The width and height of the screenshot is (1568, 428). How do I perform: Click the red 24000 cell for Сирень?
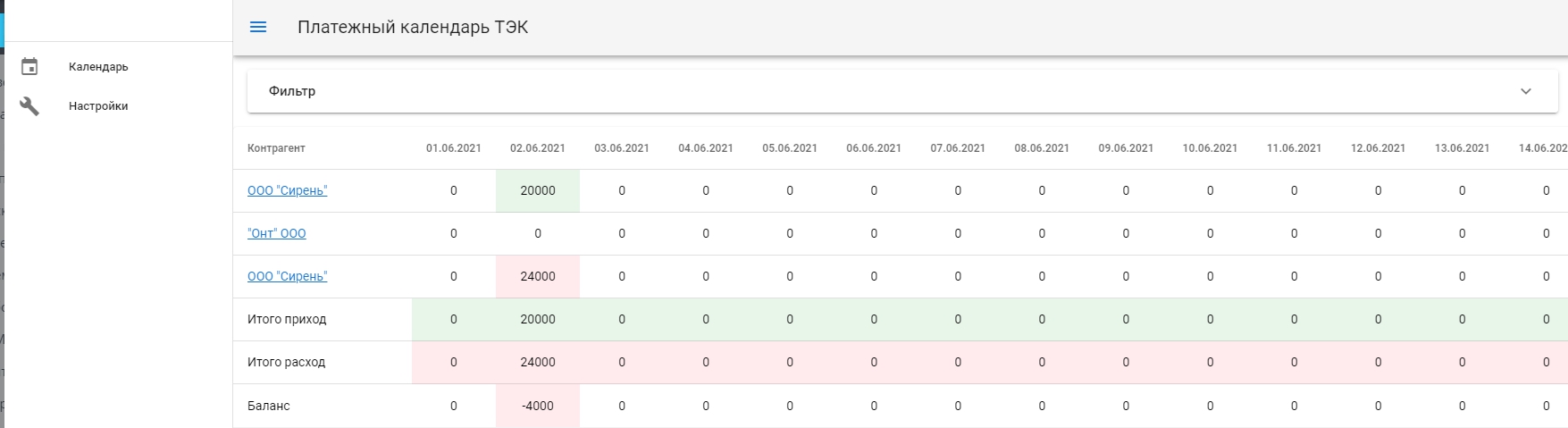(538, 276)
